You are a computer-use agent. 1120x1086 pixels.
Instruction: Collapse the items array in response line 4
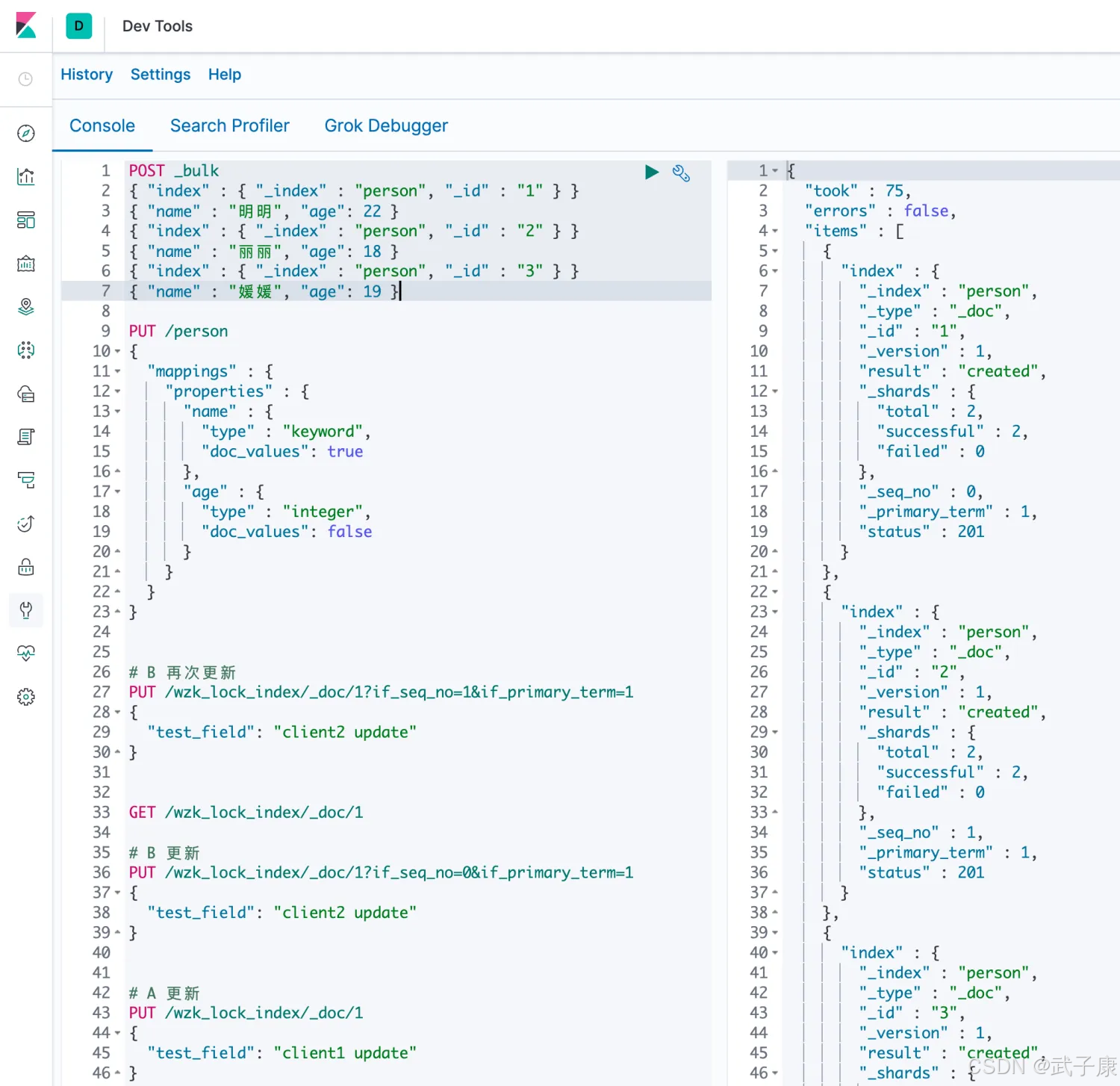775,231
